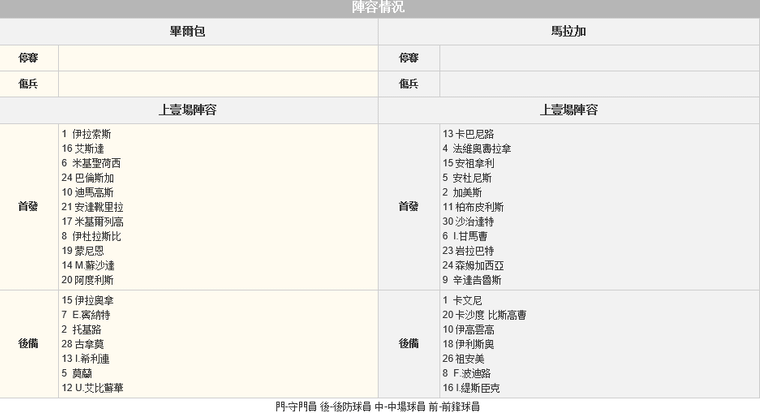
Task: Click player 10 迪馬高斯
Action: [88, 192]
